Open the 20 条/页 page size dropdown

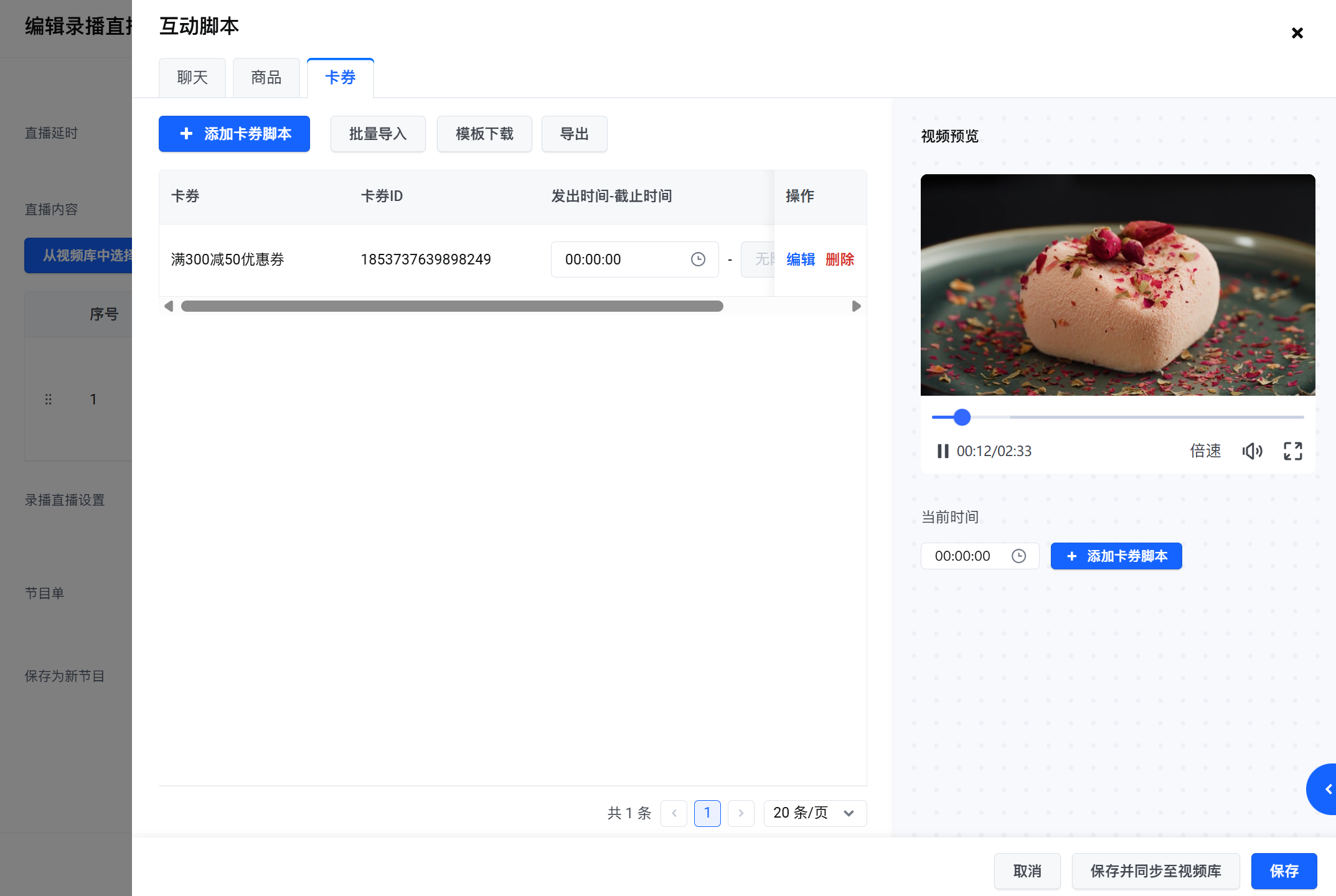[x=814, y=813]
